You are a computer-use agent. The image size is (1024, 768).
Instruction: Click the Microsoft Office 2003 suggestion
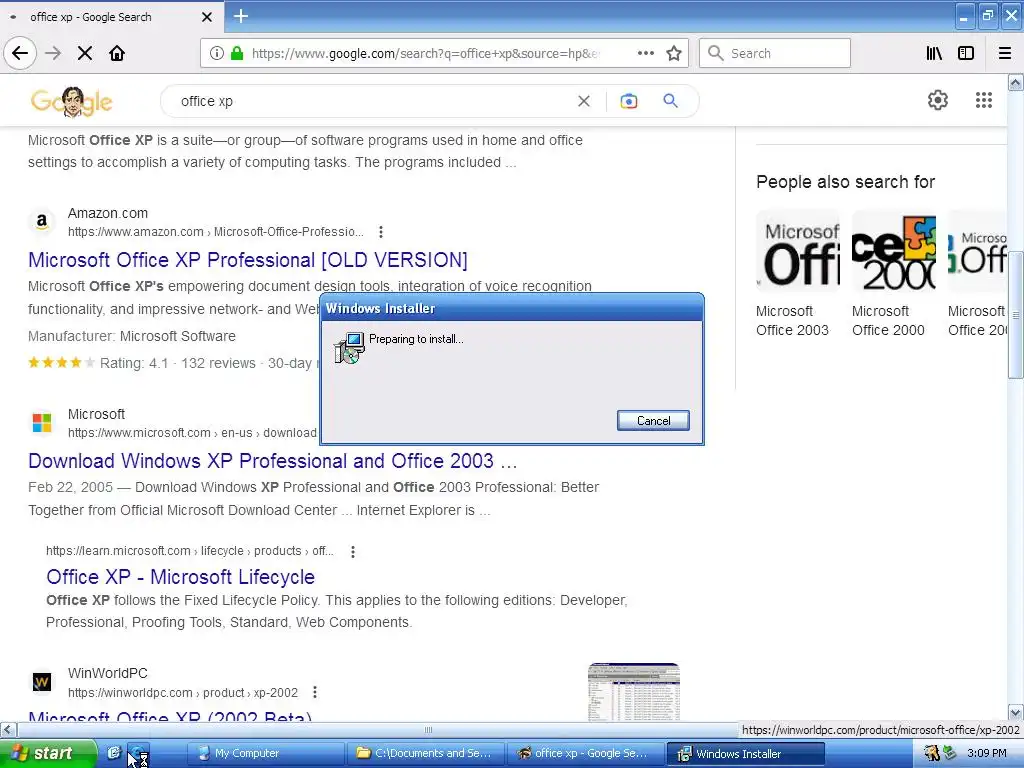(797, 273)
